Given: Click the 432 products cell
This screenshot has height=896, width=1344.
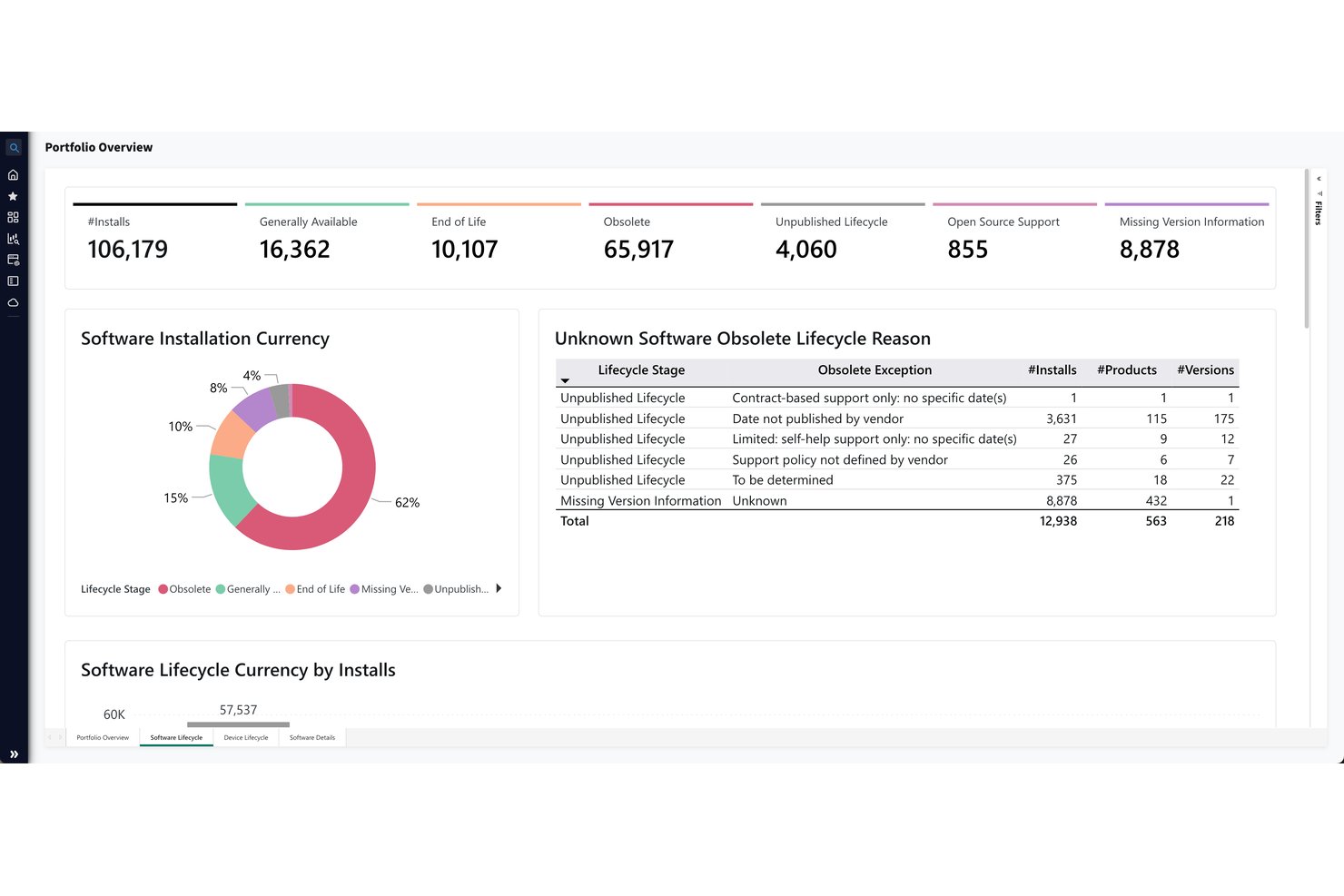Looking at the screenshot, I should tap(1156, 500).
